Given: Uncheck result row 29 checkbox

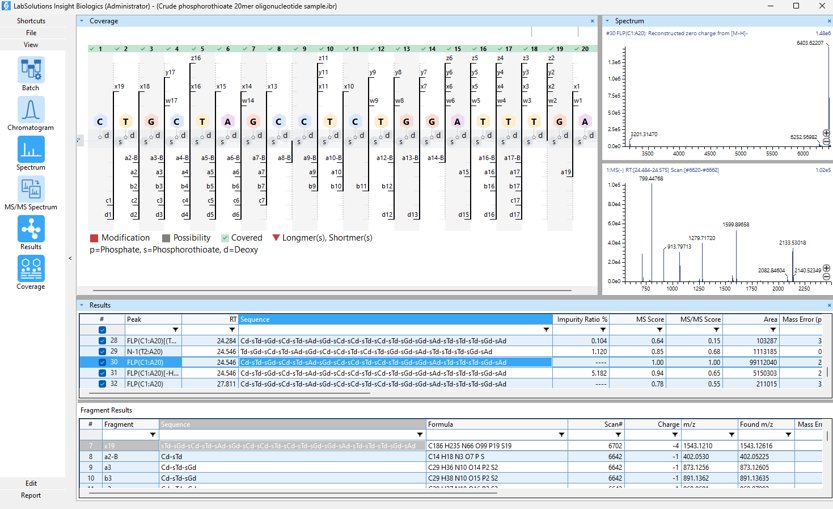Looking at the screenshot, I should click(103, 351).
